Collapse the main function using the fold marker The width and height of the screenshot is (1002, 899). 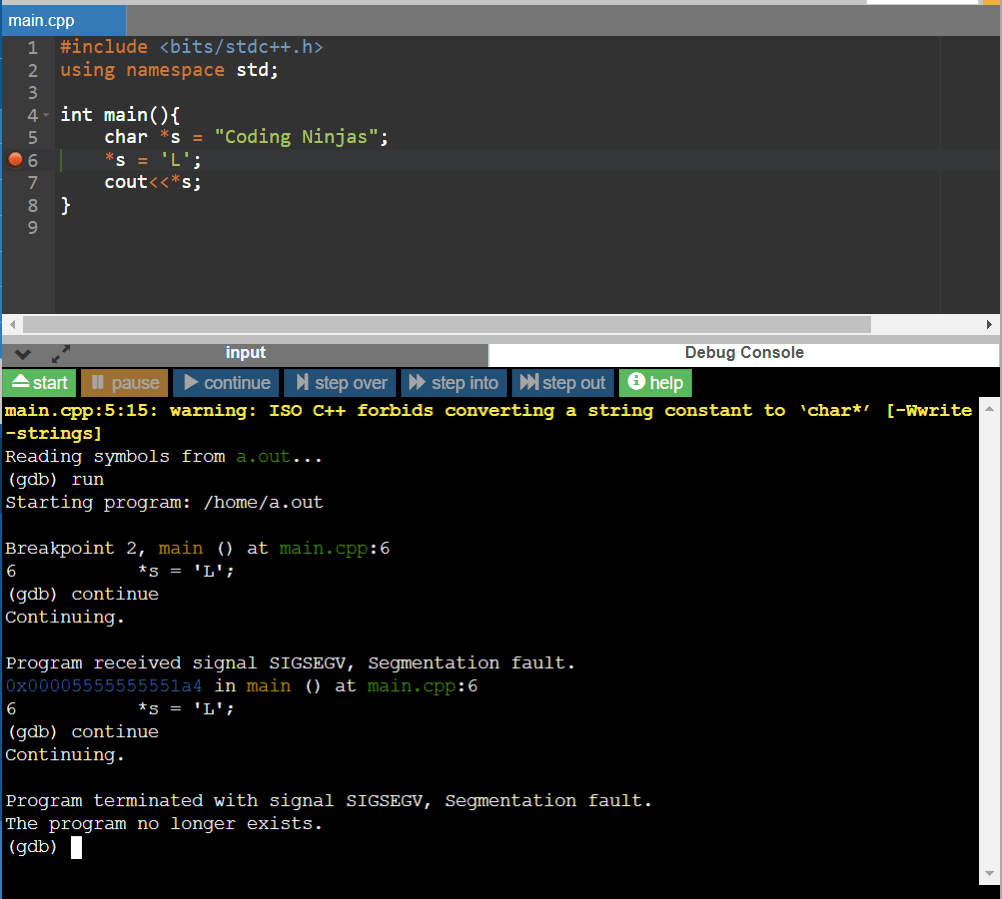(x=43, y=114)
